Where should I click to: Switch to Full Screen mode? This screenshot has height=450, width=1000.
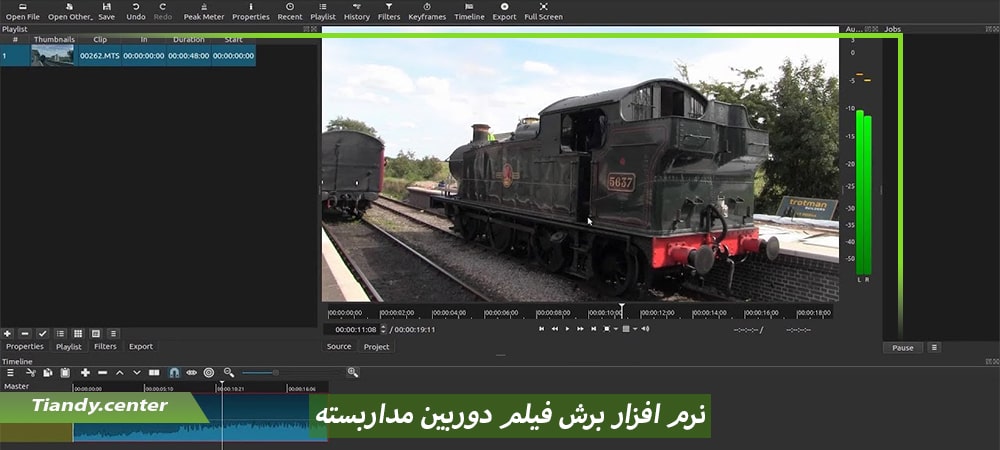(543, 11)
